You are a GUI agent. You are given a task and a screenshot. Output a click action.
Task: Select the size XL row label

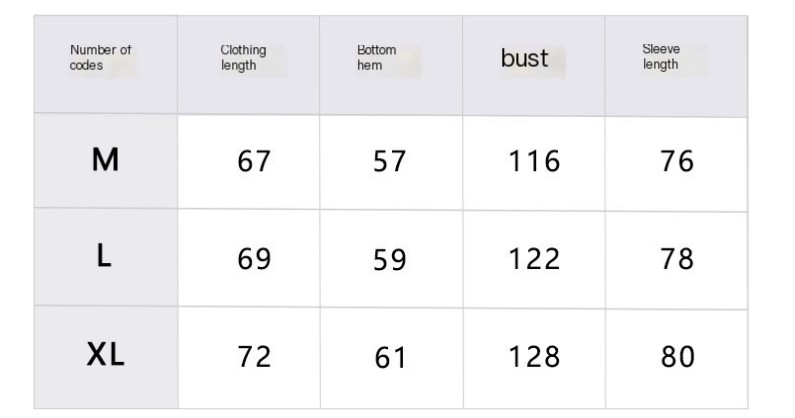click(105, 355)
